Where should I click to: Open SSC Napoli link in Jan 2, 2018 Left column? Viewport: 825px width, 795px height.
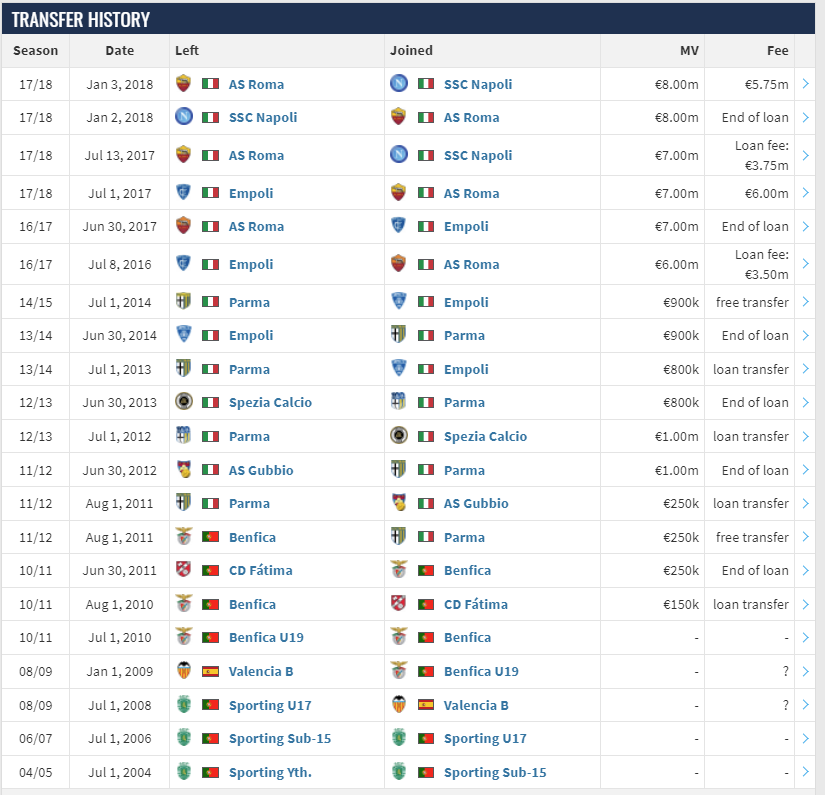point(262,117)
